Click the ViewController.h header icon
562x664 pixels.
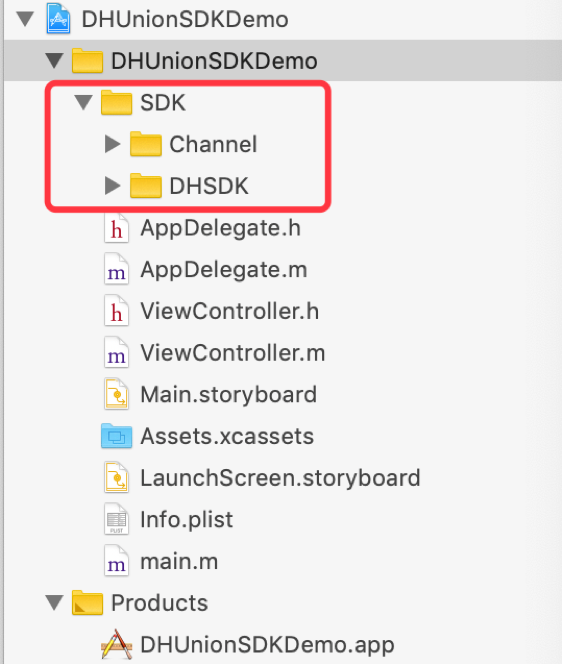coord(116,311)
